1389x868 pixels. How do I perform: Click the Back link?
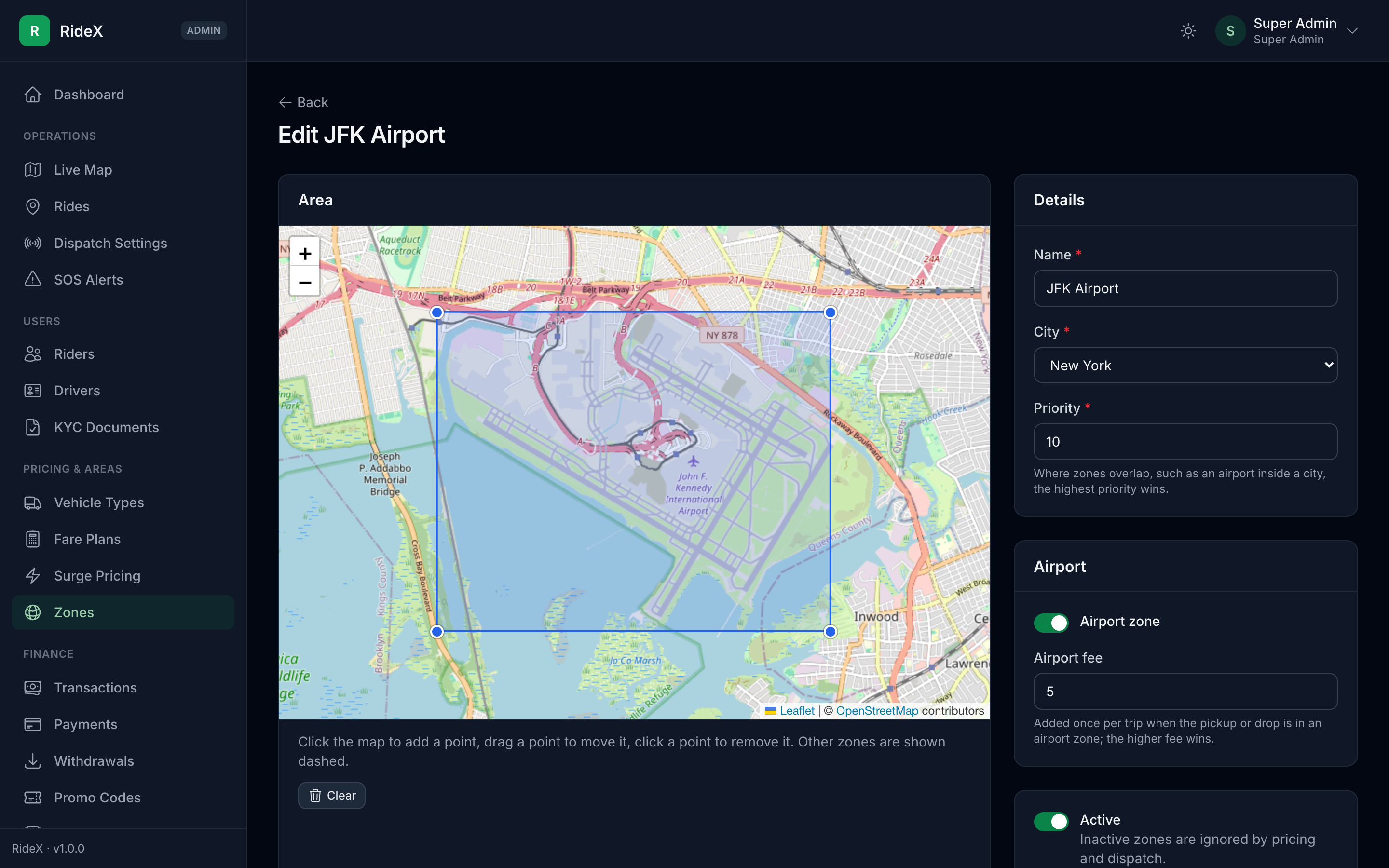[303, 102]
